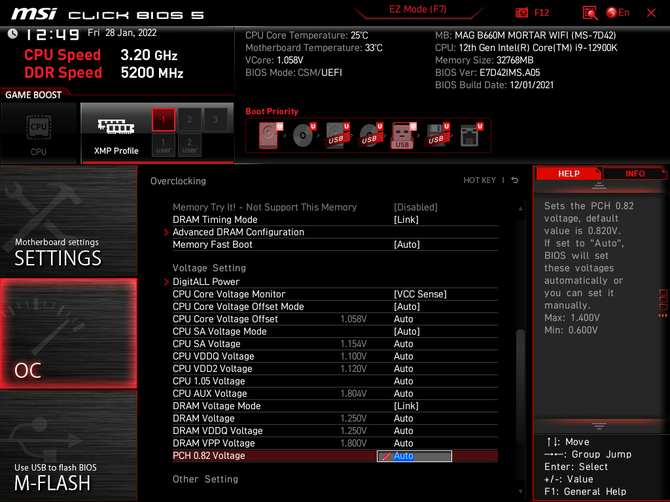Open CPU Core Voltage Monitor [VCC Sense] option
The image size is (670, 502).
pos(420,294)
